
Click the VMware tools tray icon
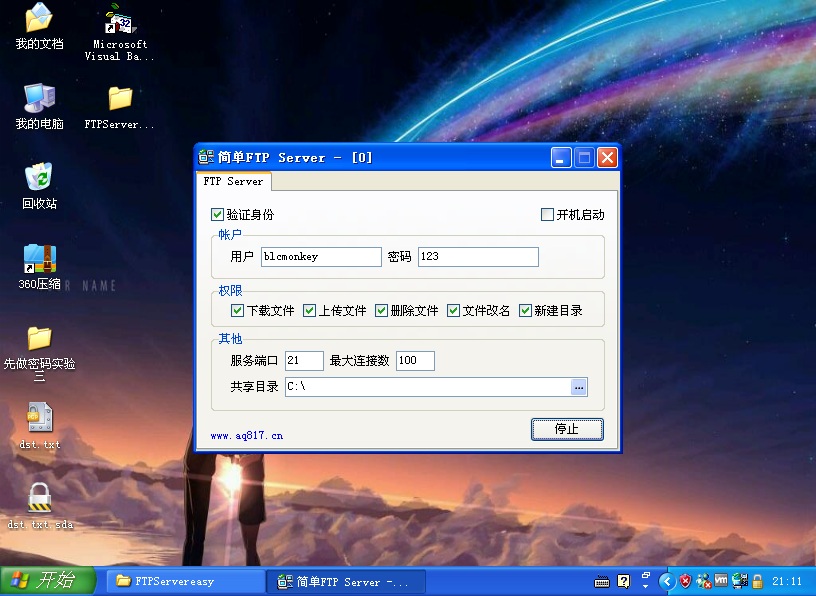coord(721,580)
